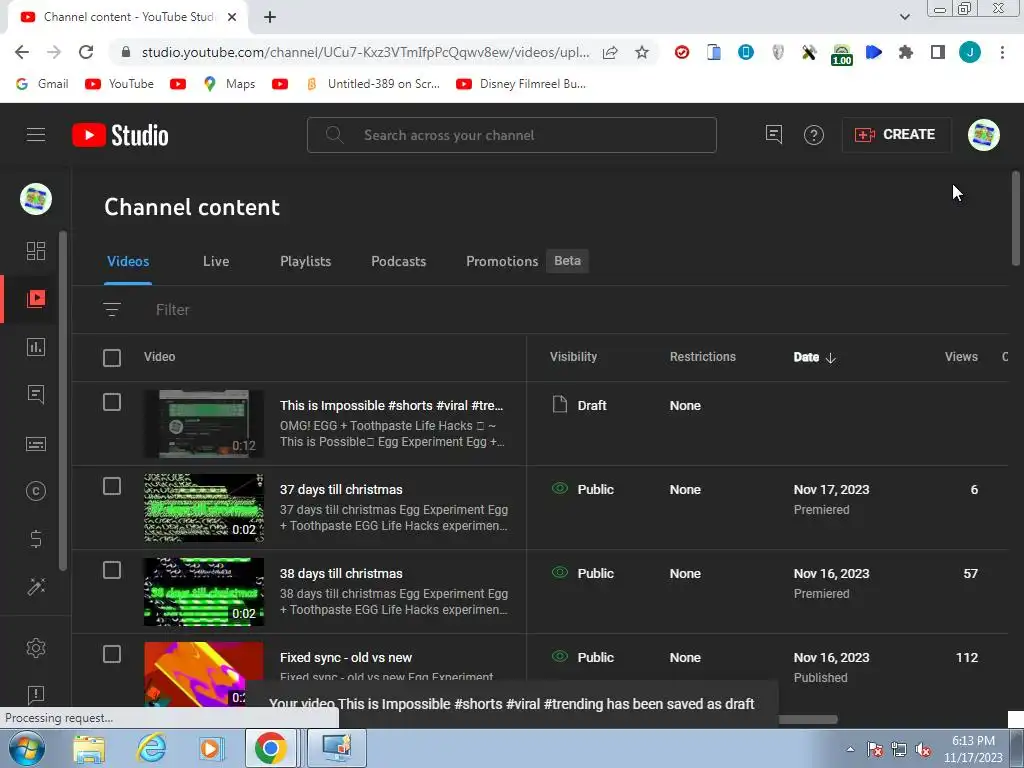Screen dimensions: 1024x768
Task: Click the '37 days till christmas' title
Action: 341,490
